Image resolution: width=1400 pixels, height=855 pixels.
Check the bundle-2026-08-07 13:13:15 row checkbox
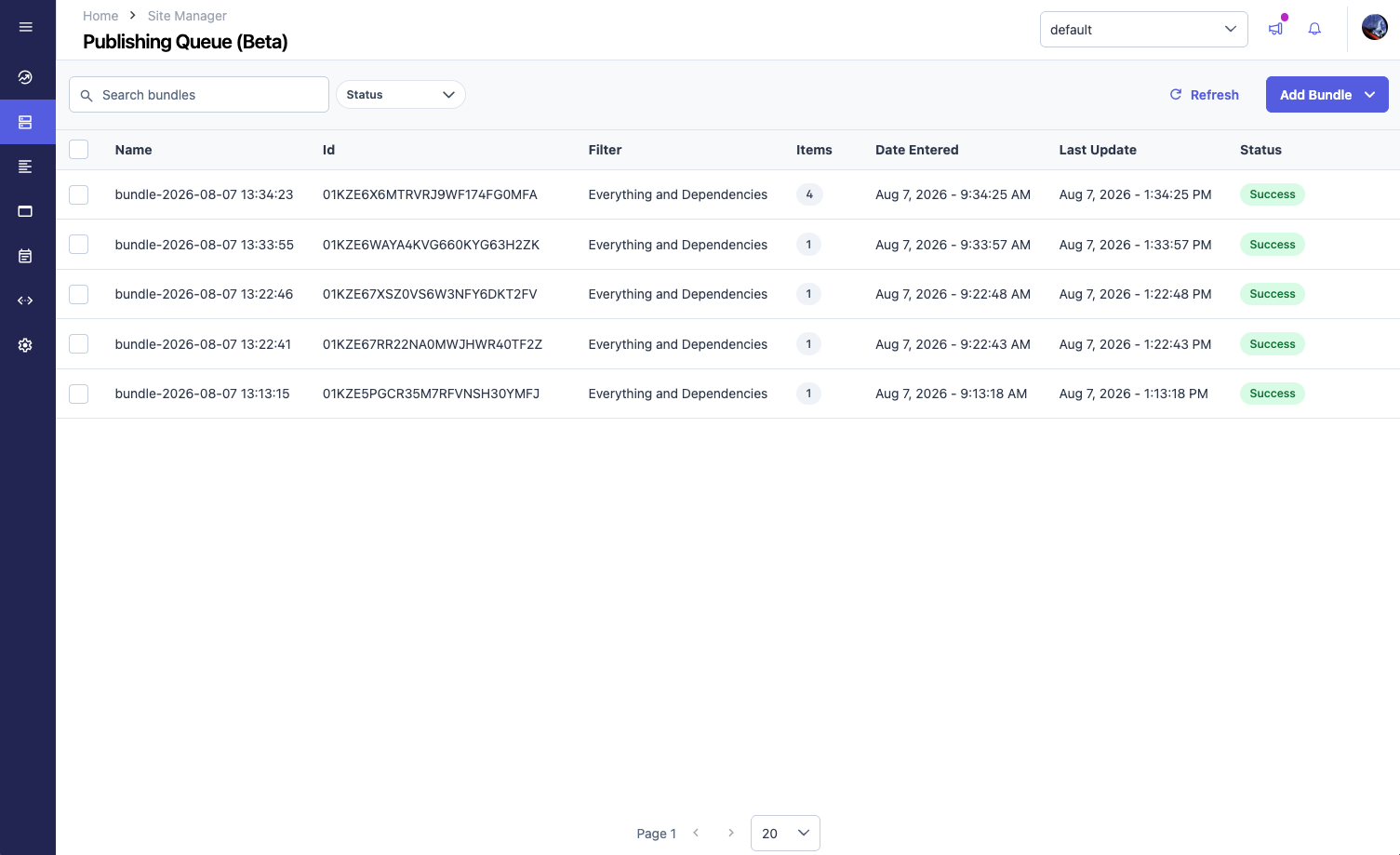click(79, 394)
